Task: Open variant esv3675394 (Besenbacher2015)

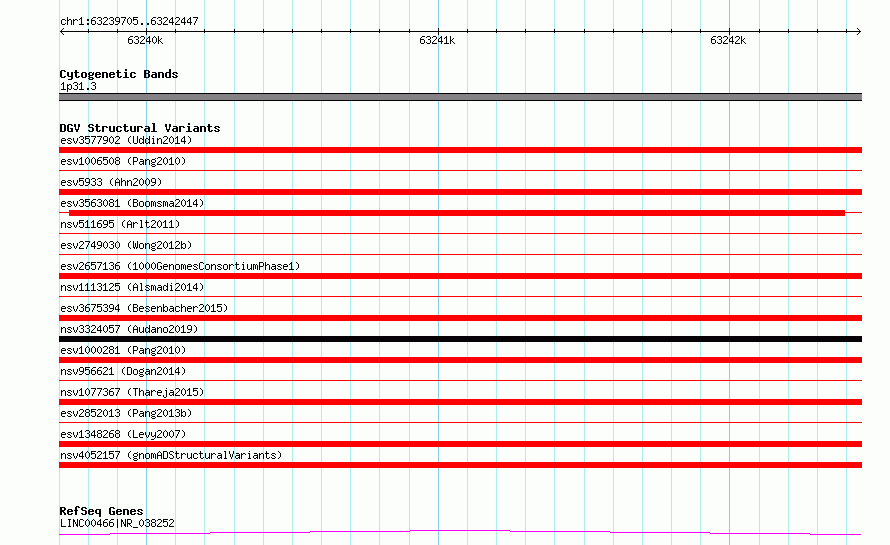Action: tap(144, 308)
